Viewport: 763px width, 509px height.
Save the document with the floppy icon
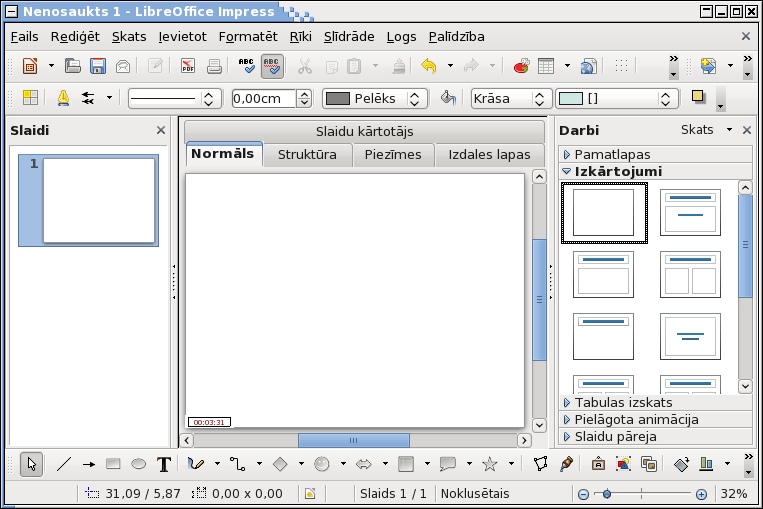coord(98,66)
